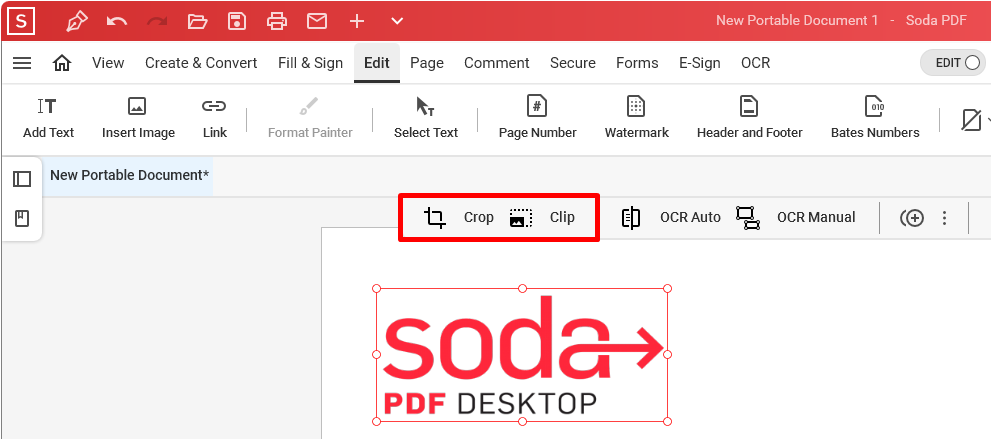
Task: Choose the Select Text tool
Action: click(426, 118)
